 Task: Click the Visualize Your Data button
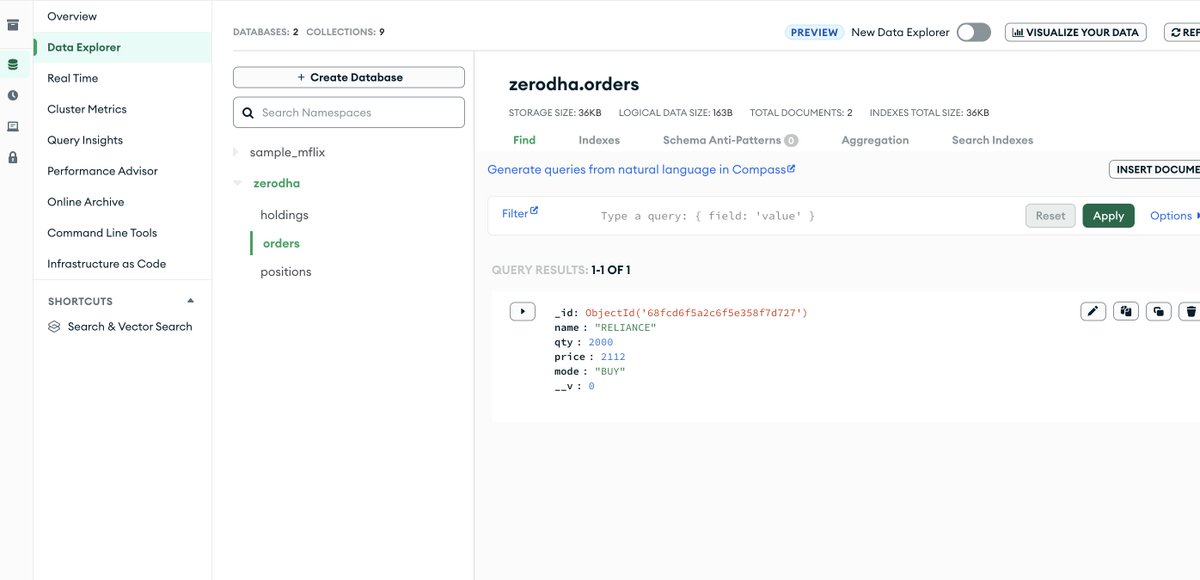point(1075,32)
